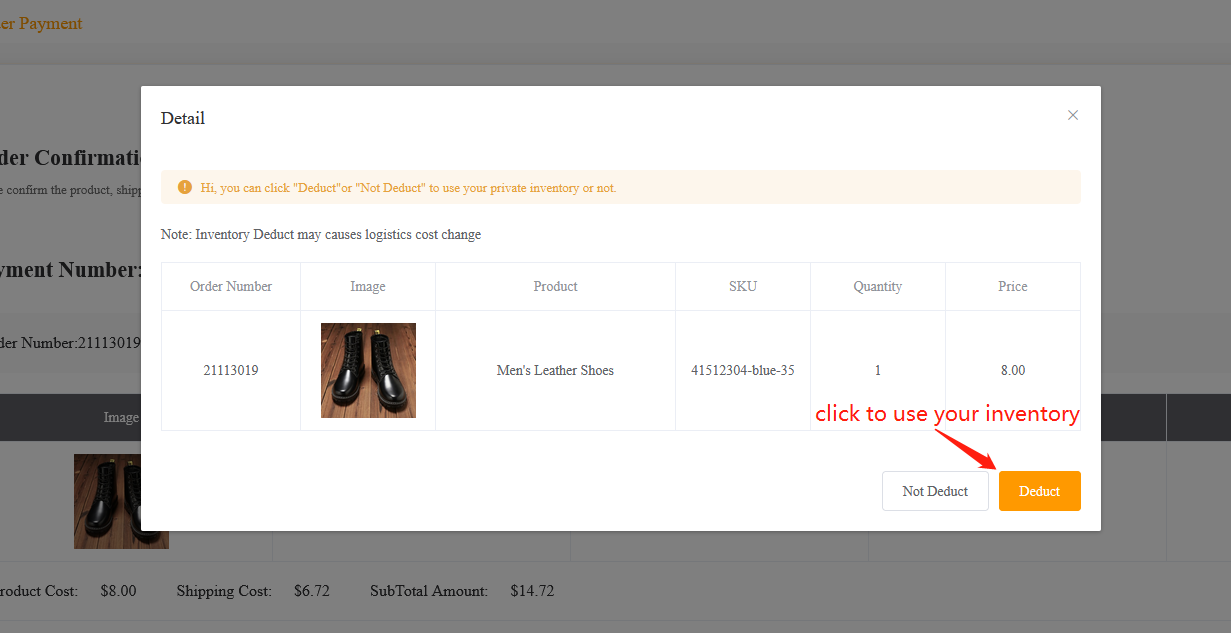Click order number 21113019 in the table row
Image resolution: width=1231 pixels, height=633 pixels.
[231, 370]
